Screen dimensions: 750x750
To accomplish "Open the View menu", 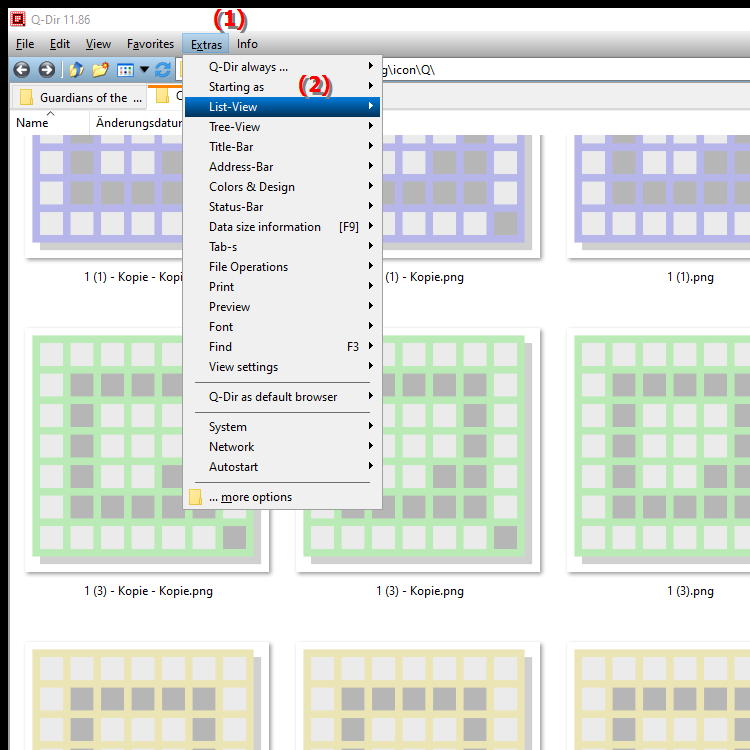I will [x=98, y=44].
